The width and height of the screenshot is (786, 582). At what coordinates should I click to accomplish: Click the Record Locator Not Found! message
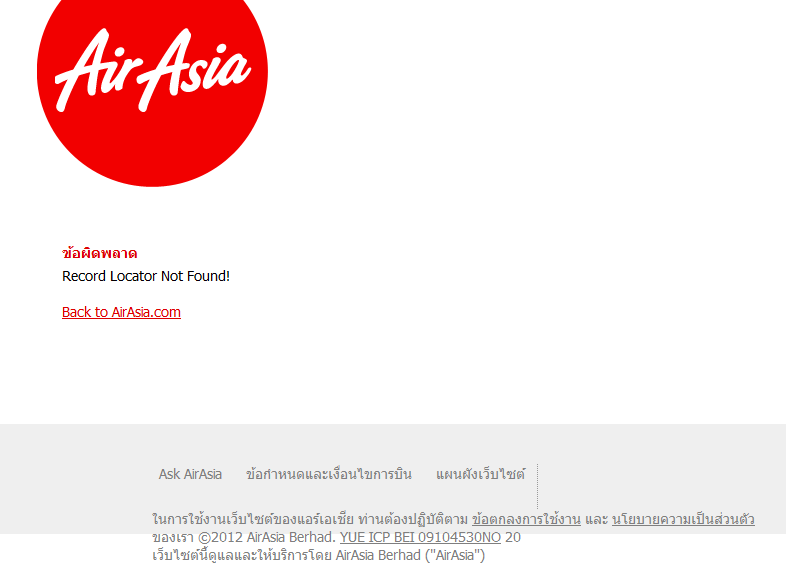pos(146,276)
